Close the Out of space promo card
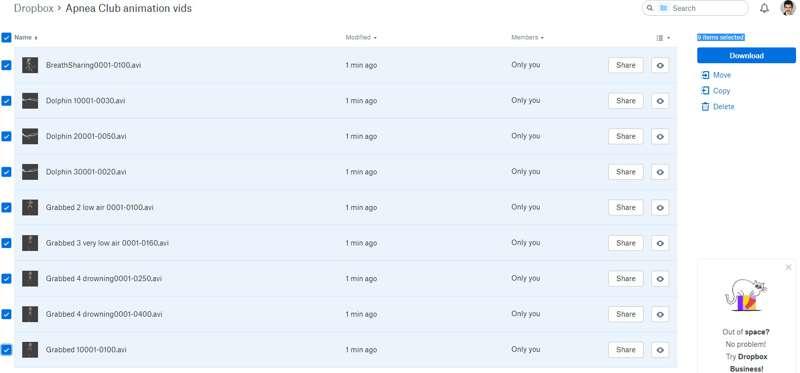The image size is (800, 373). pos(788,267)
